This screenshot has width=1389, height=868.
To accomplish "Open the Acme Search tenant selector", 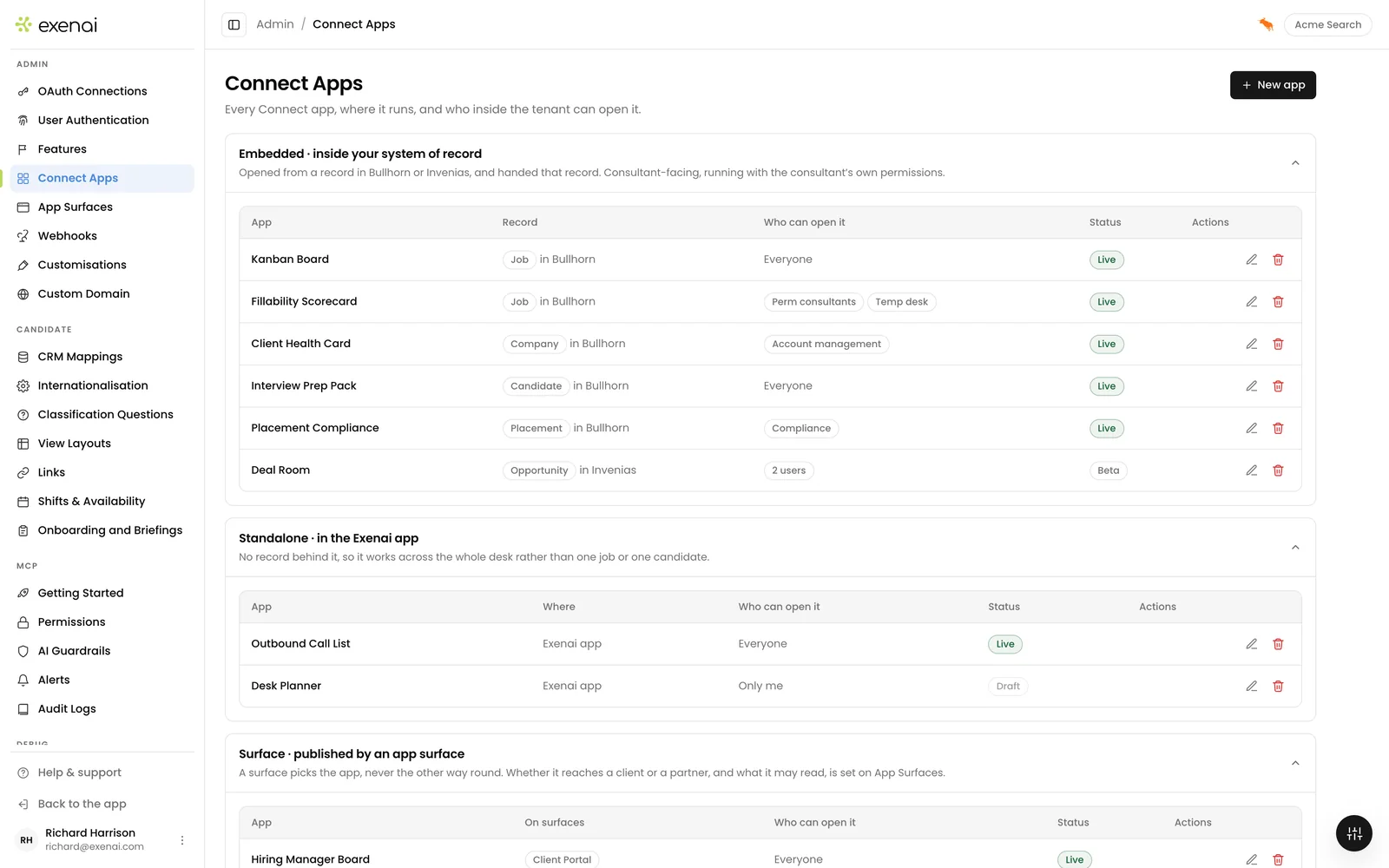I will 1327,24.
